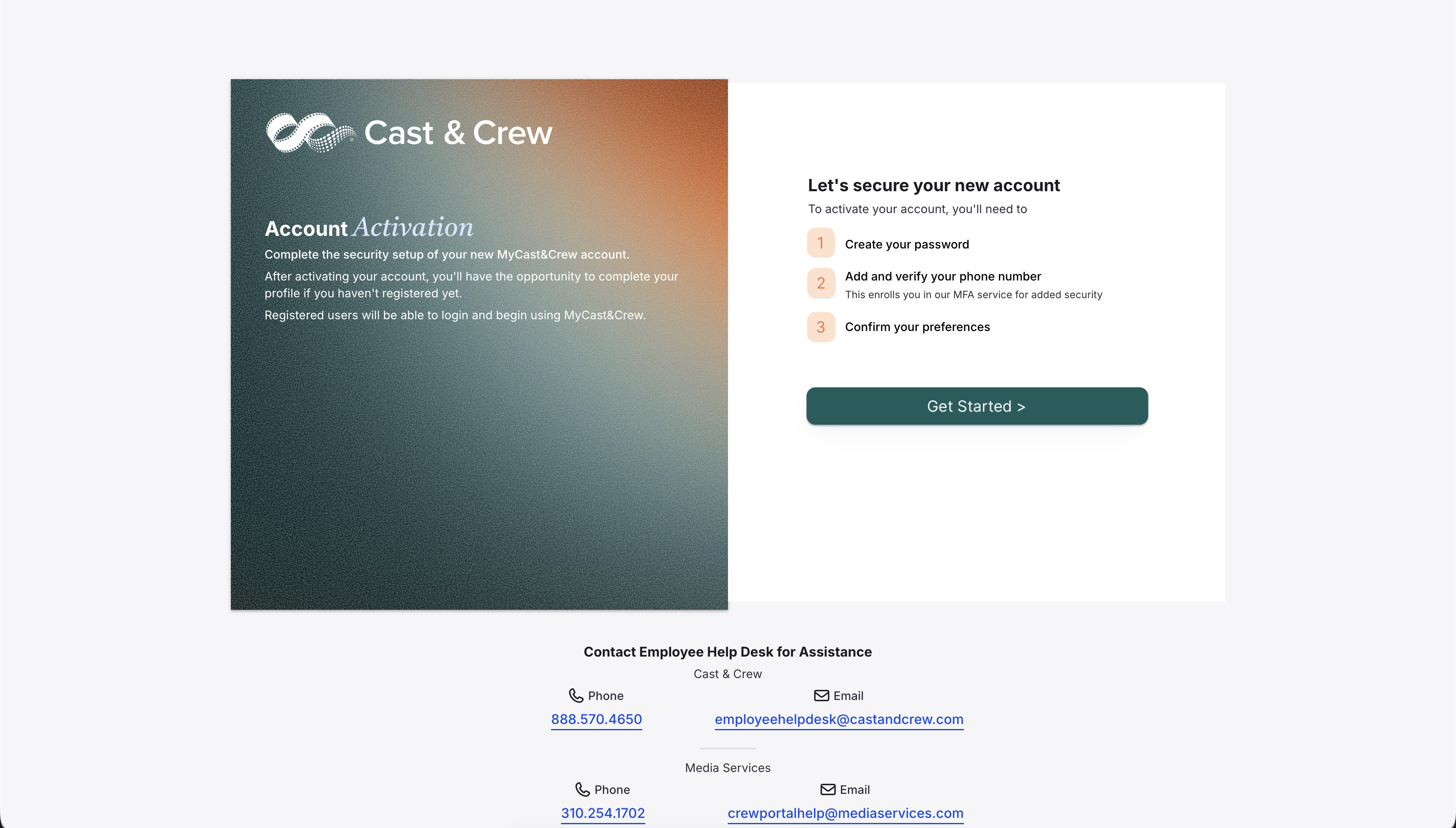Click the "Media Services" section label
The image size is (1456, 828).
(728, 768)
